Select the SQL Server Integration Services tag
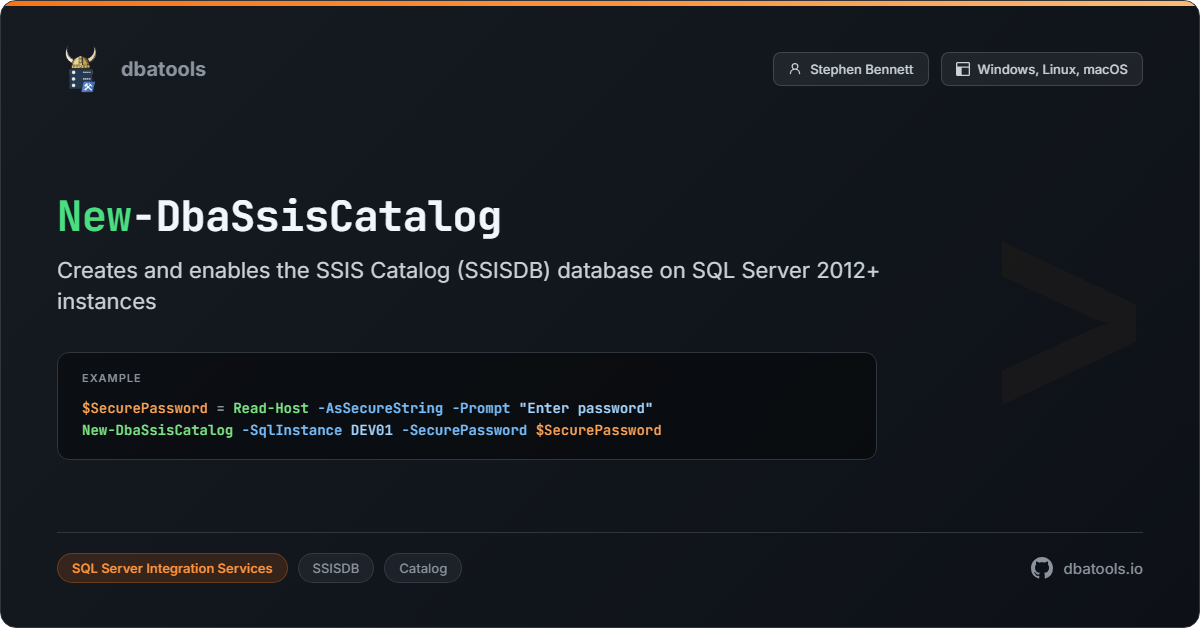This screenshot has width=1200, height=628. point(172,568)
